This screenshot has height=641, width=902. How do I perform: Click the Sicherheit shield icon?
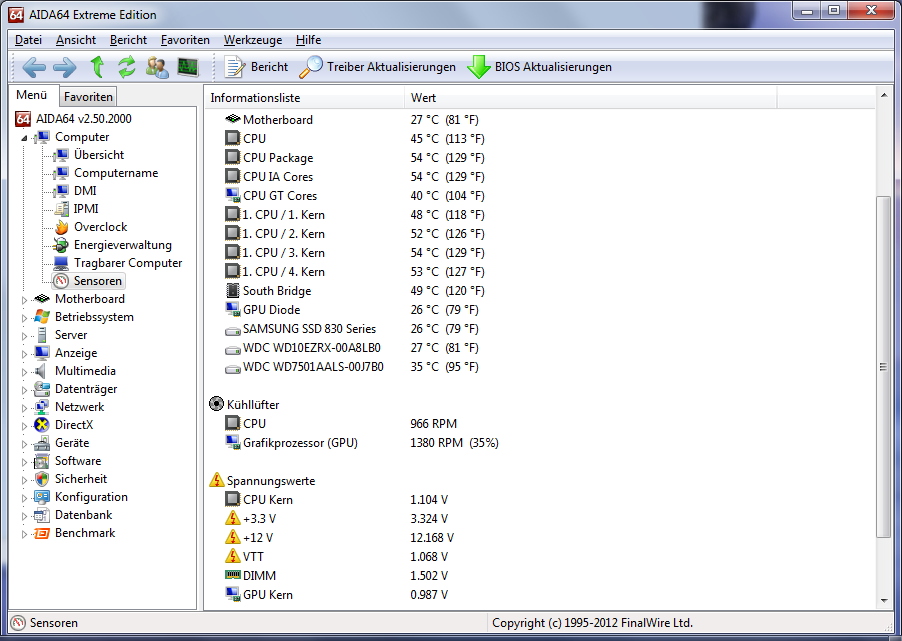[42, 479]
